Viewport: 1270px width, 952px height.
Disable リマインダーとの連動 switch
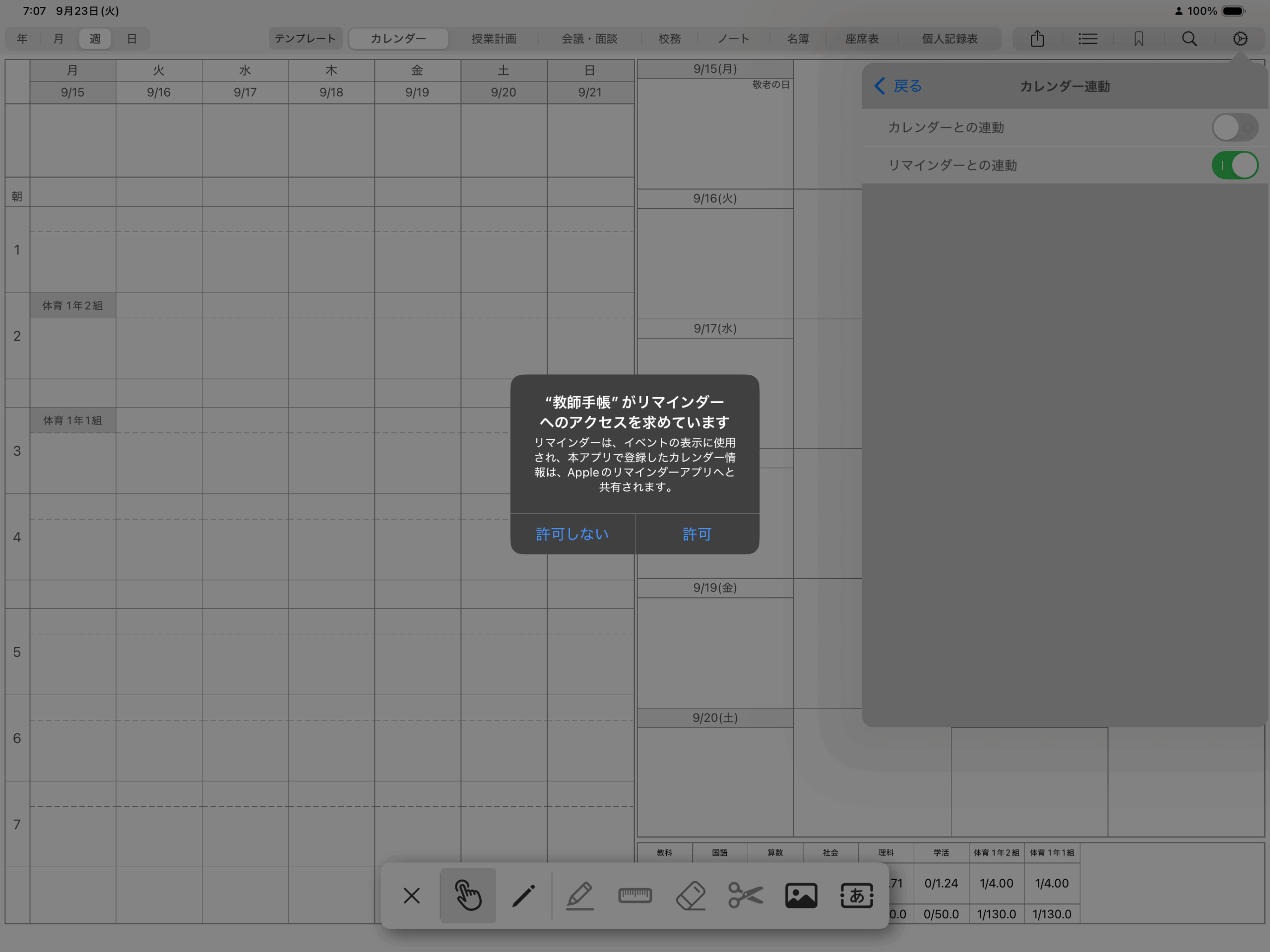click(x=1234, y=165)
